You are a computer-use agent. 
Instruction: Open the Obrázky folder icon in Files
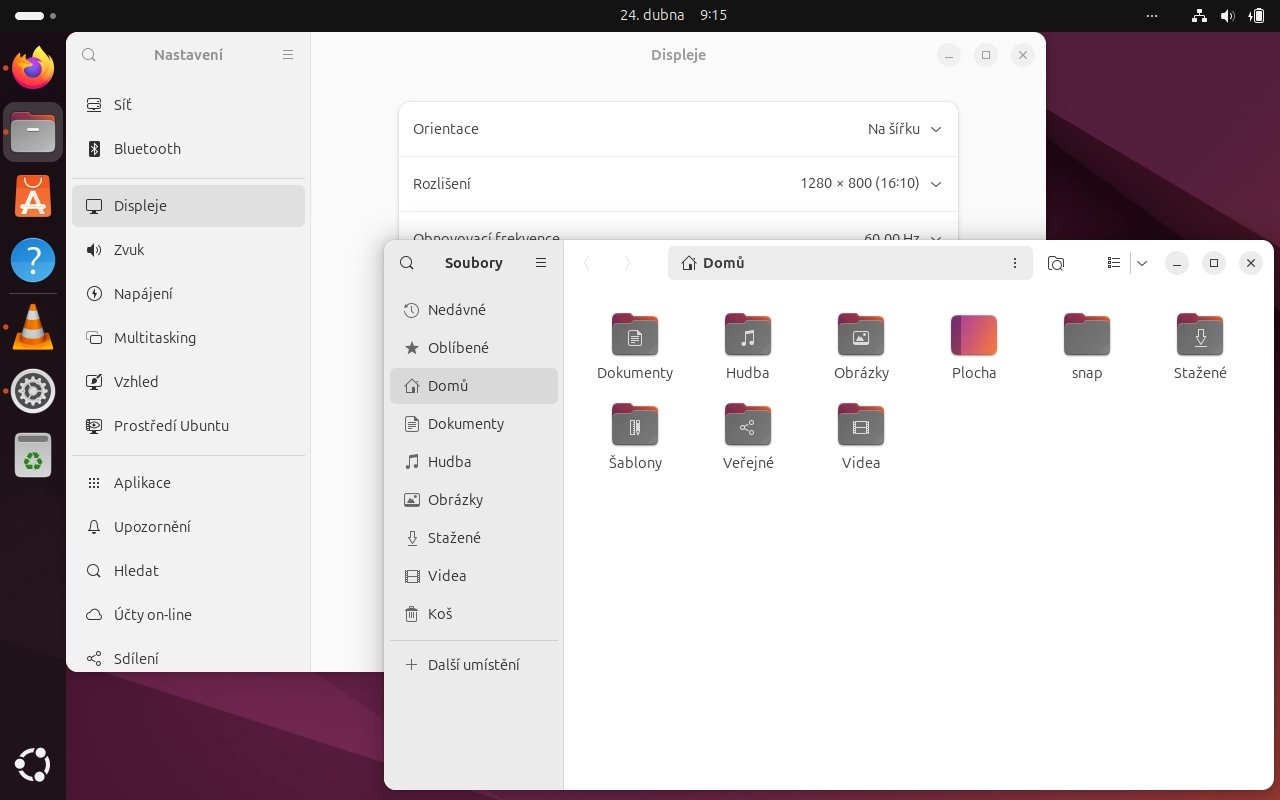pyautogui.click(x=861, y=335)
